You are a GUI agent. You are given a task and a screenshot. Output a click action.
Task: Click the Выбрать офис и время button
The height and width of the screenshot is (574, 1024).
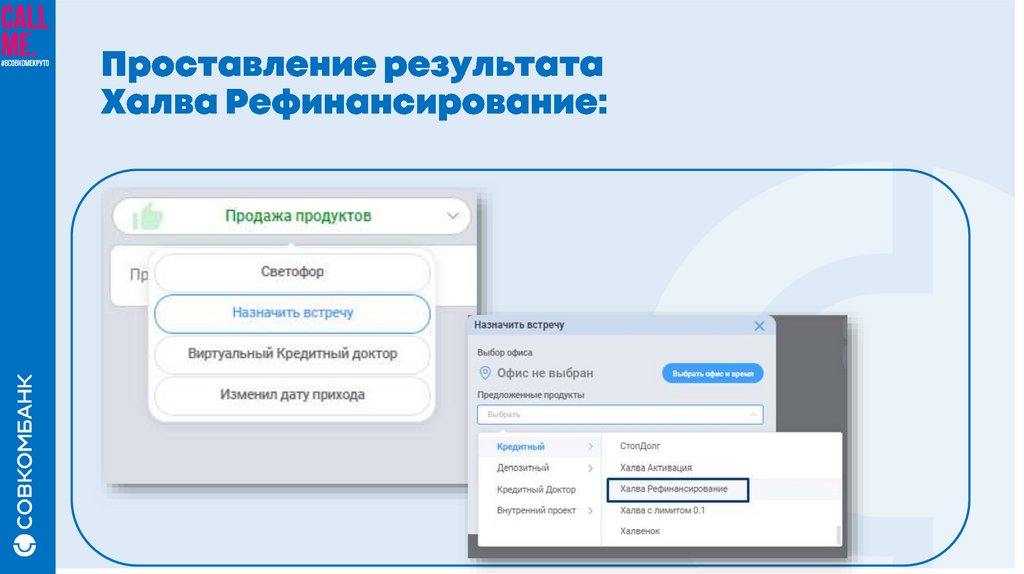coord(712,374)
